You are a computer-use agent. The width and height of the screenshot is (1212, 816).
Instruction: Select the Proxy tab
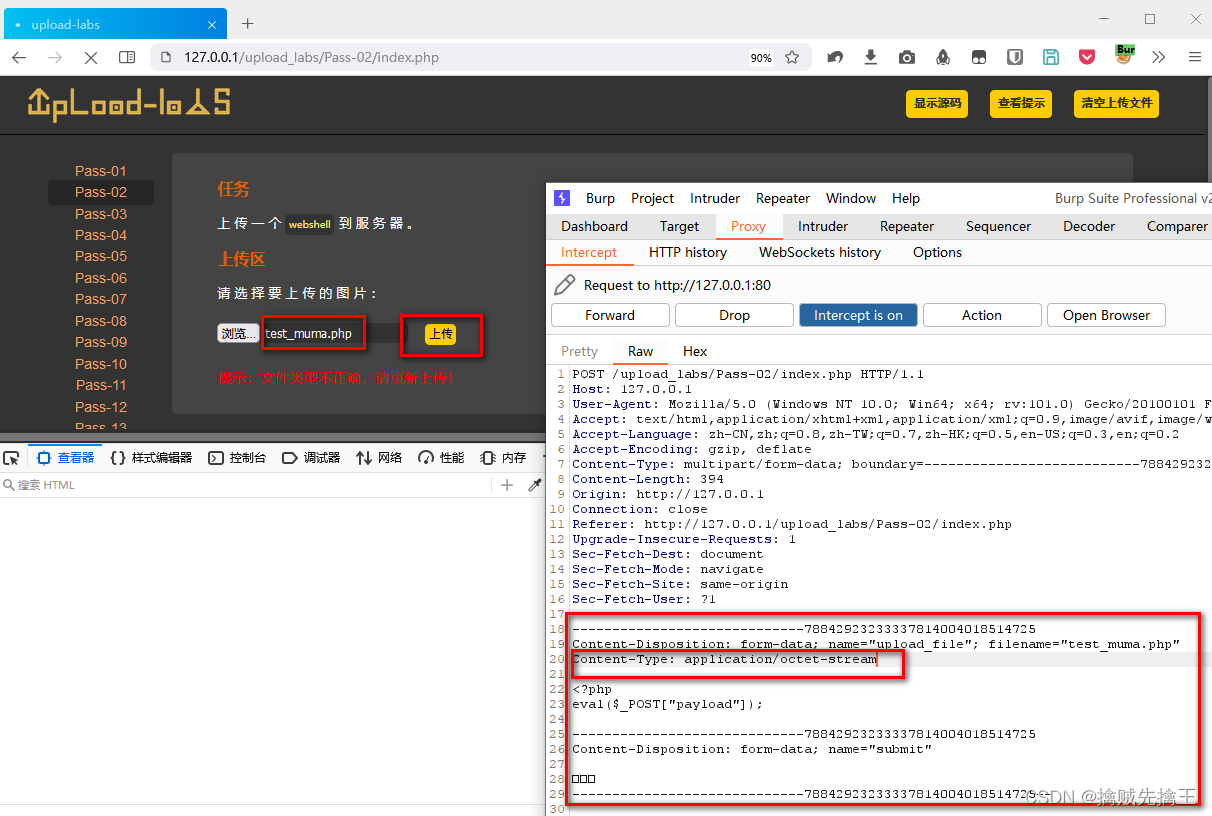[748, 226]
